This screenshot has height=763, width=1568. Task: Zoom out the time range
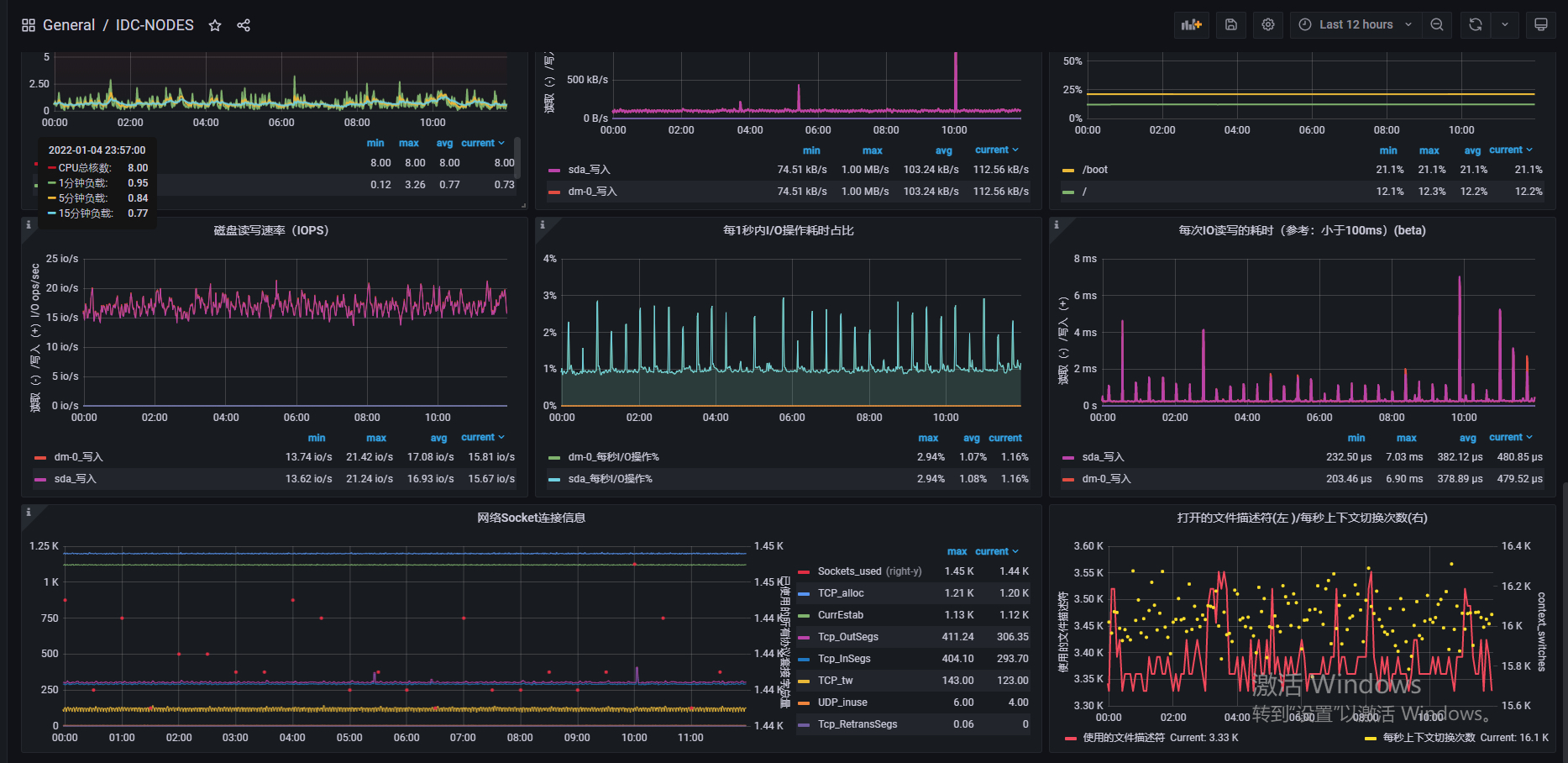pyautogui.click(x=1437, y=24)
